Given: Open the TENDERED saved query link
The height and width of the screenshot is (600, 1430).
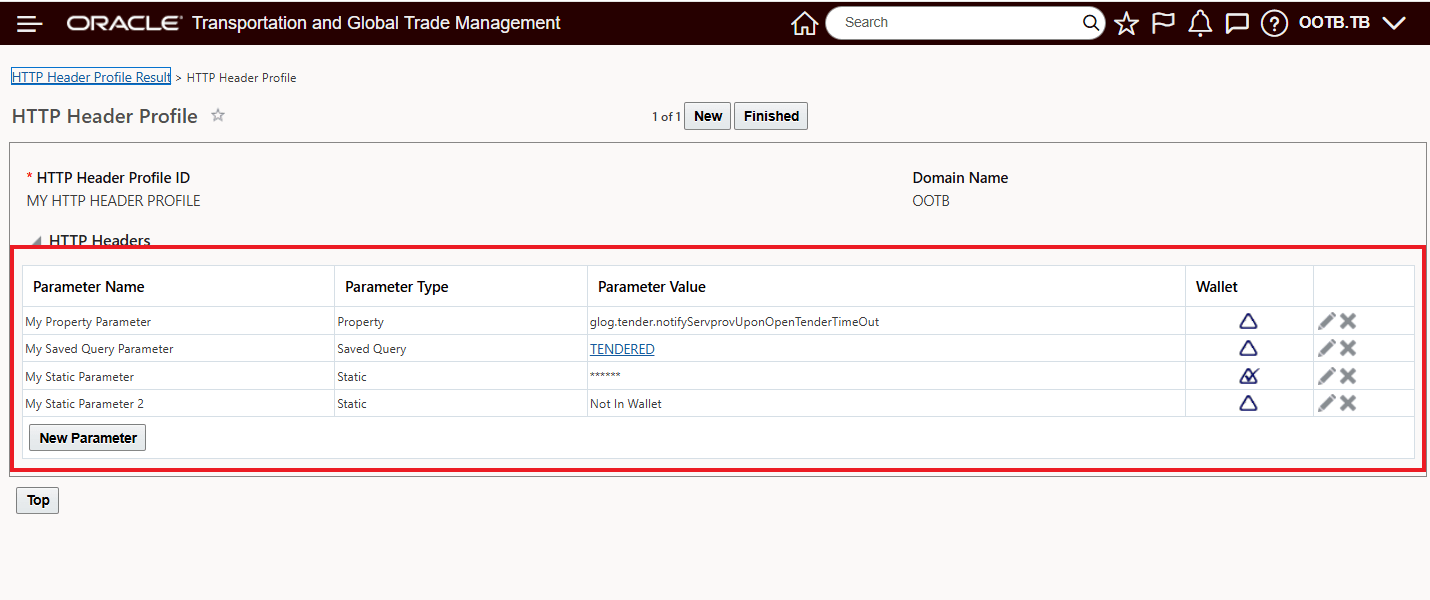Looking at the screenshot, I should 620,348.
